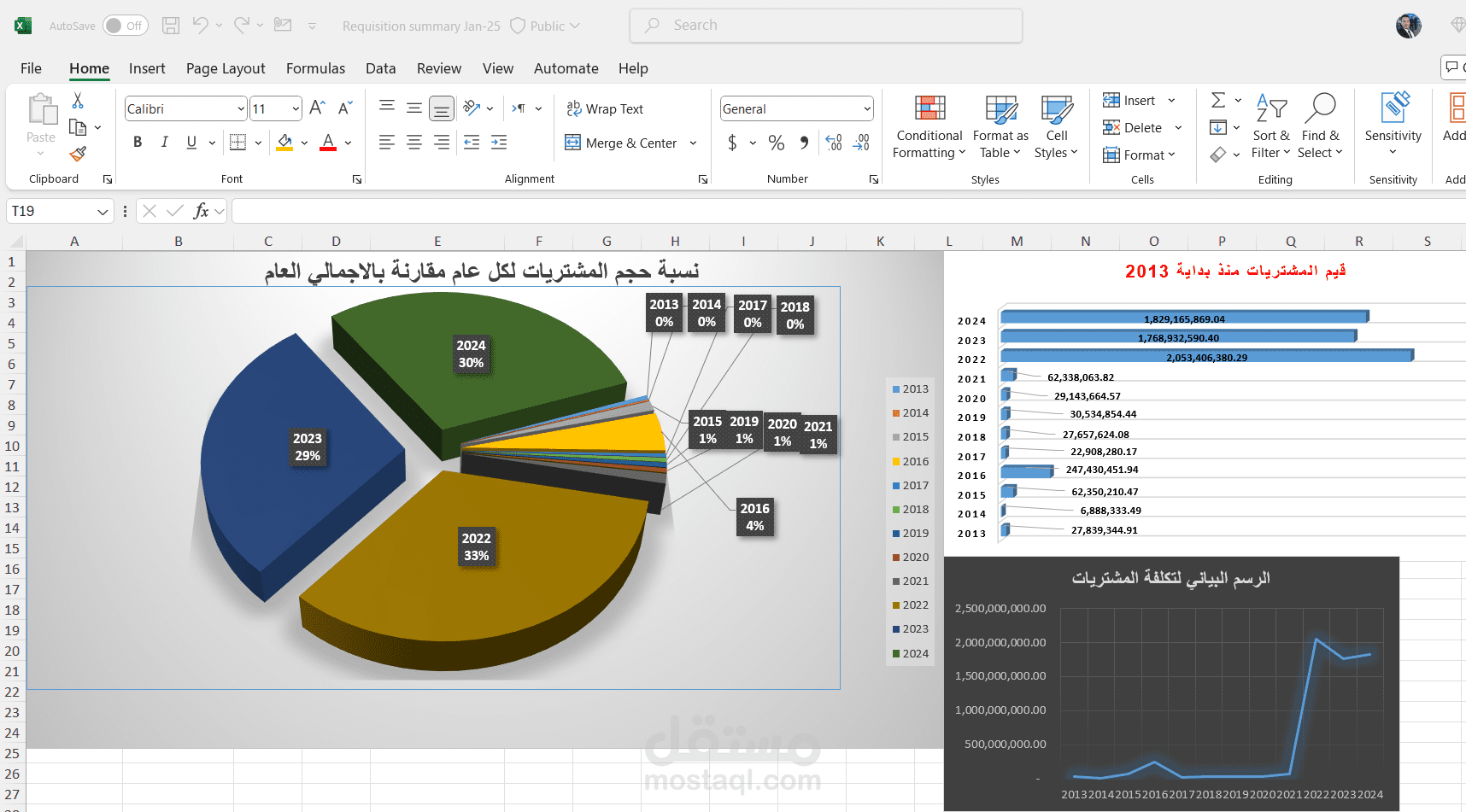This screenshot has width=1466, height=812.
Task: Click the AutoSum sigma icon
Action: 1218,100
